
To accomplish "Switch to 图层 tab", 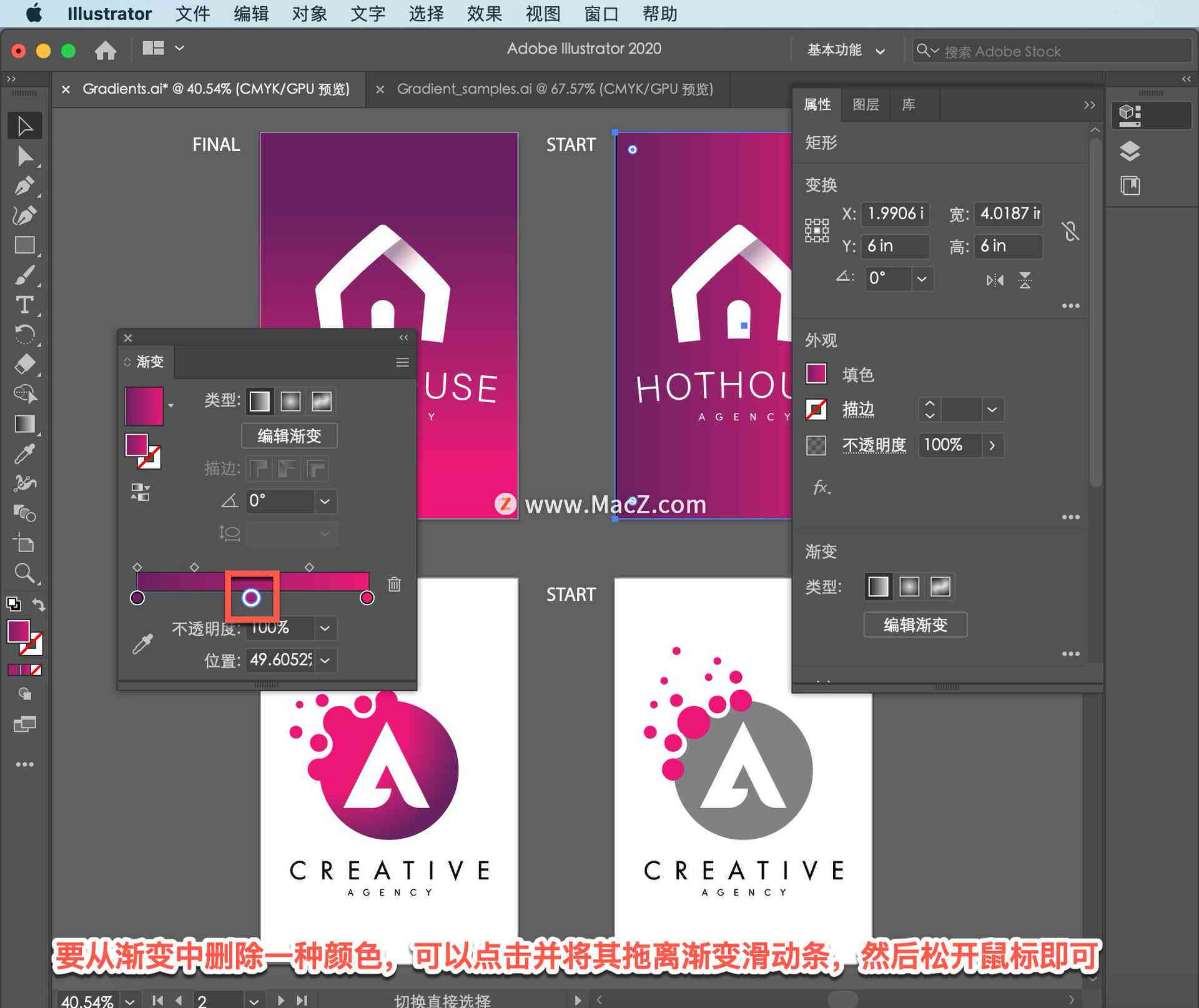I will point(866,104).
